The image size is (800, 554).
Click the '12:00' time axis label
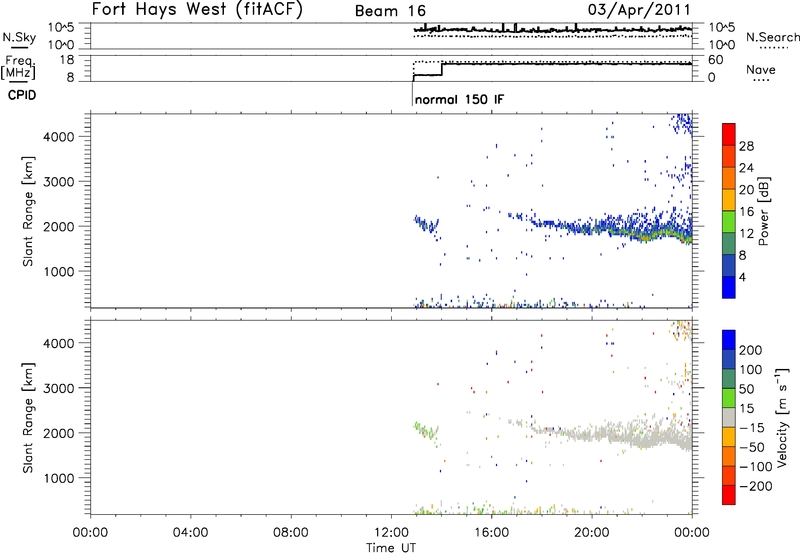coord(391,532)
